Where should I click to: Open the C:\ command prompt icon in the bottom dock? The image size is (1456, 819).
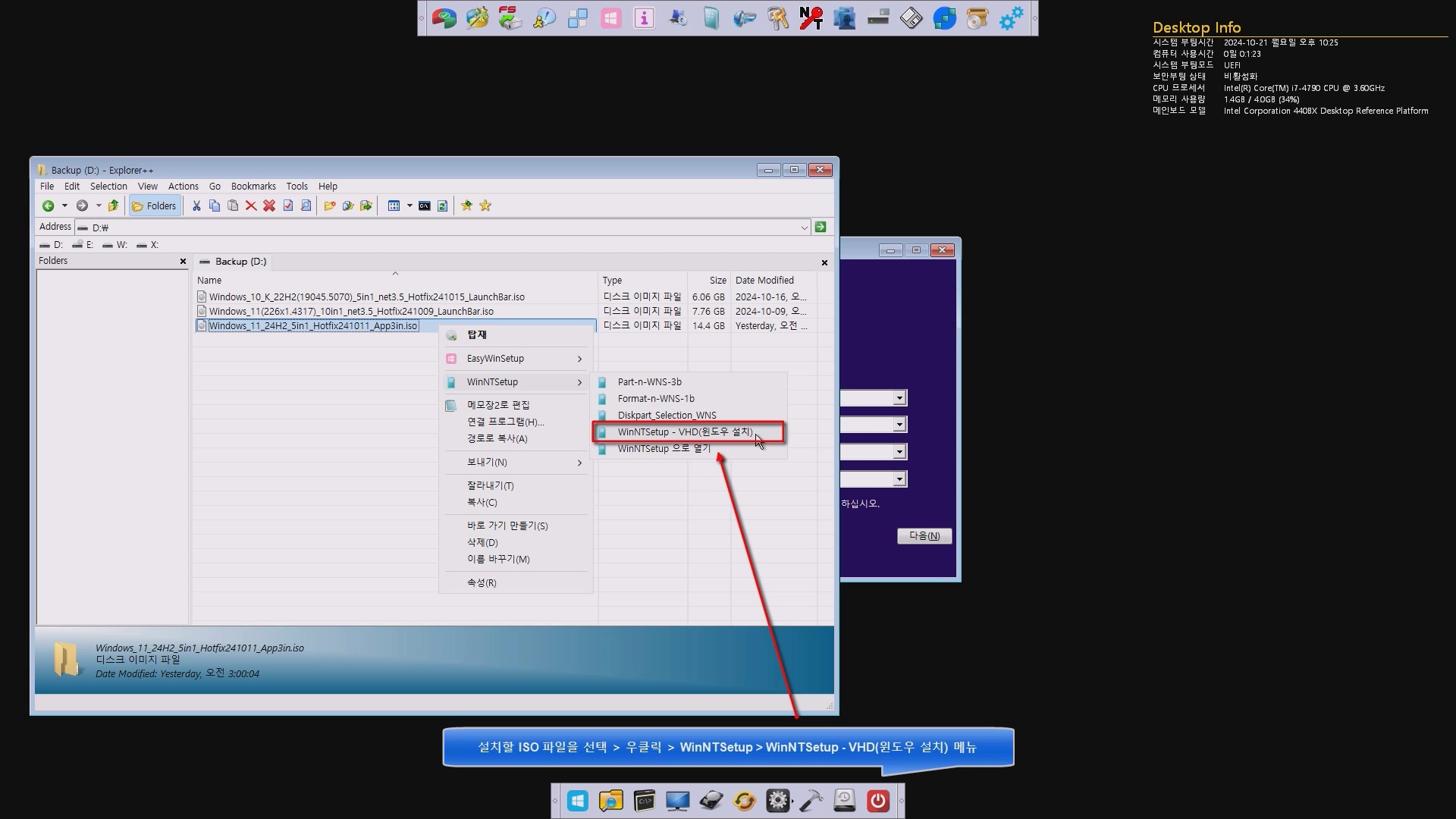click(x=645, y=801)
